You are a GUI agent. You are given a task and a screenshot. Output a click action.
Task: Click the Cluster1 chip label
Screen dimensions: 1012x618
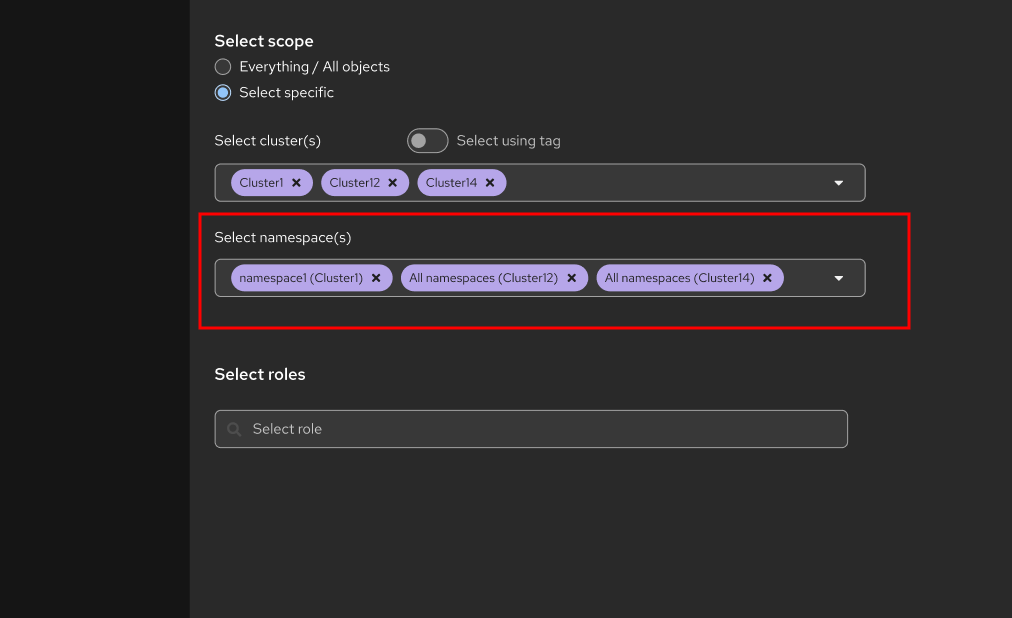pyautogui.click(x=262, y=183)
